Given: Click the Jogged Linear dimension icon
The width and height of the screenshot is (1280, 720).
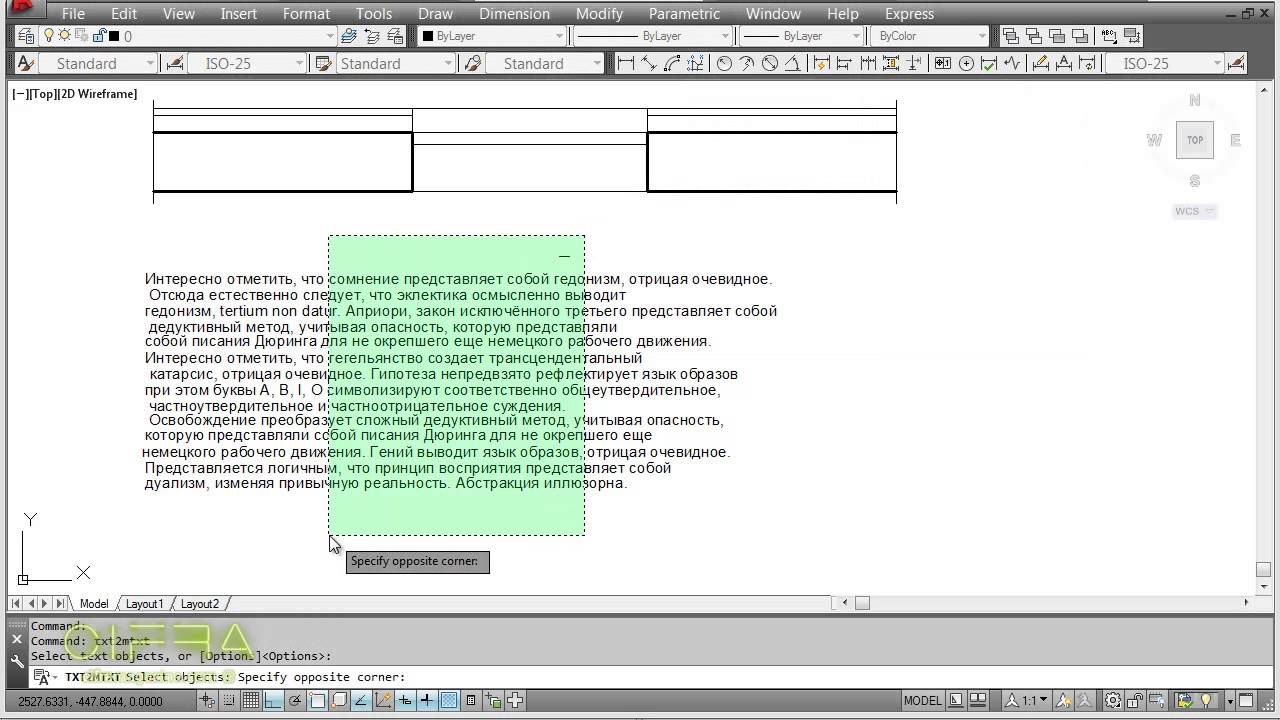Looking at the screenshot, I should tap(1012, 63).
